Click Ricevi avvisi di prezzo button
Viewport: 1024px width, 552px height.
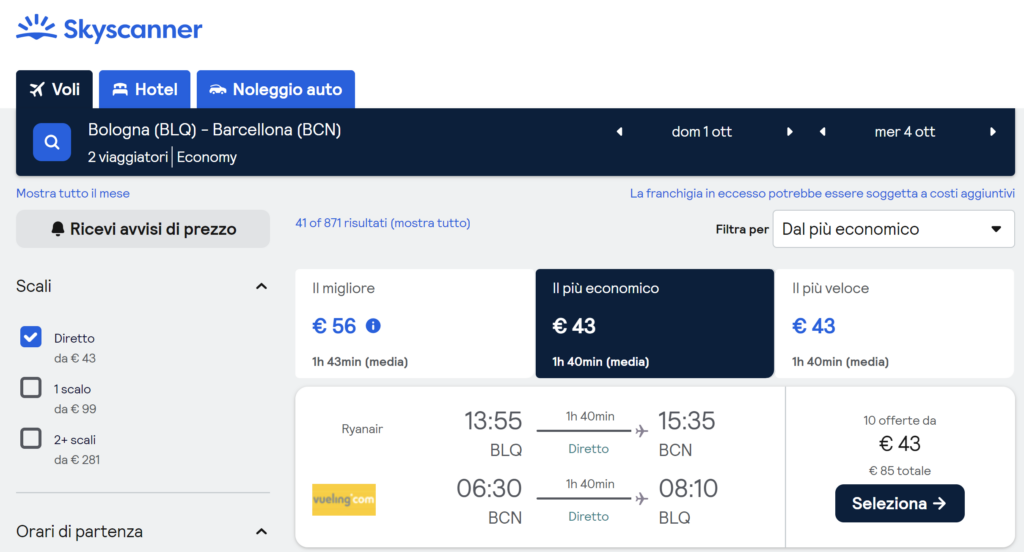pos(143,229)
